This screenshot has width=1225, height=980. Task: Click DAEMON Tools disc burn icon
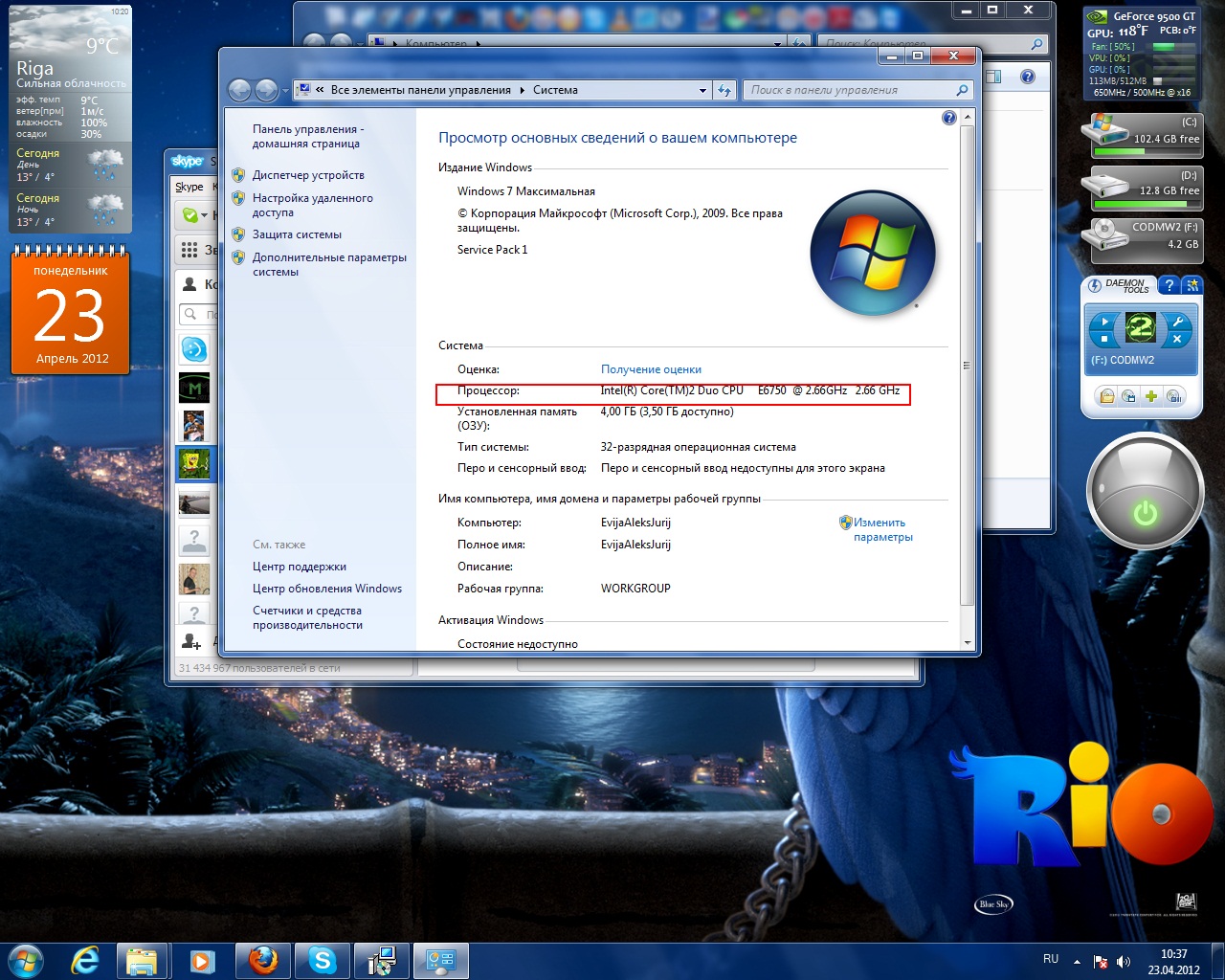click(1174, 396)
